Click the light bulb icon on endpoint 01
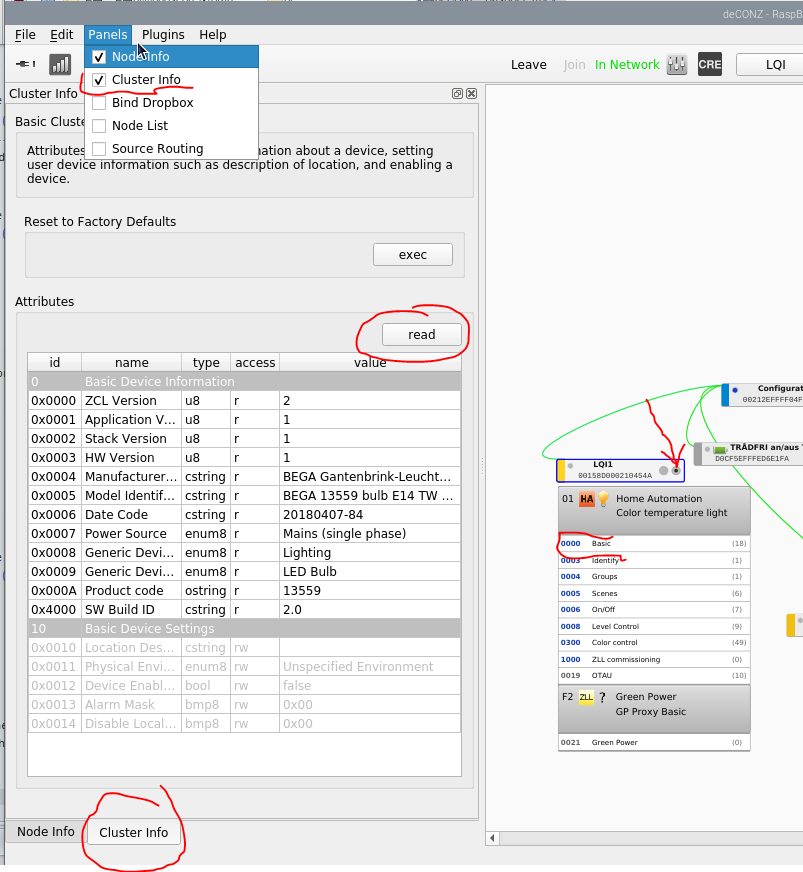The height and width of the screenshot is (872, 803). click(603, 499)
